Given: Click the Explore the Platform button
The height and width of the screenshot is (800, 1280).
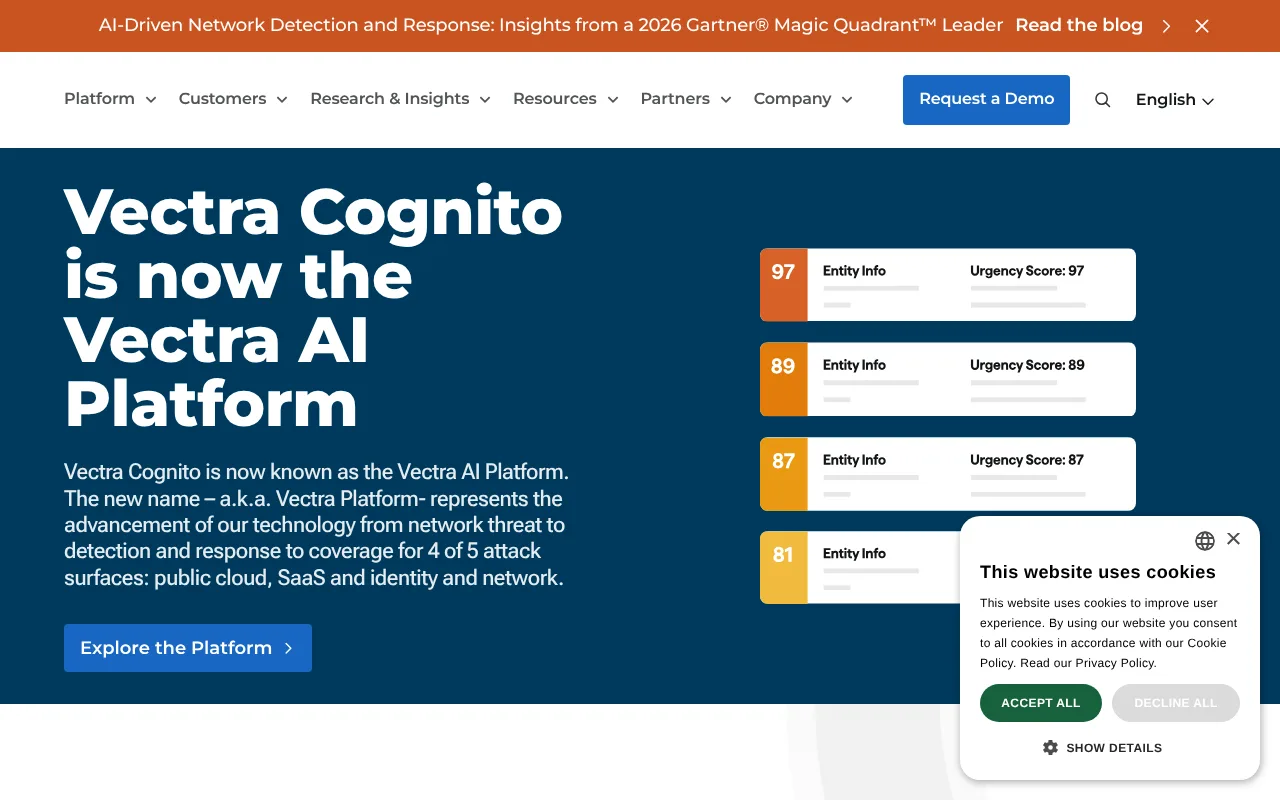Looking at the screenshot, I should coord(188,648).
